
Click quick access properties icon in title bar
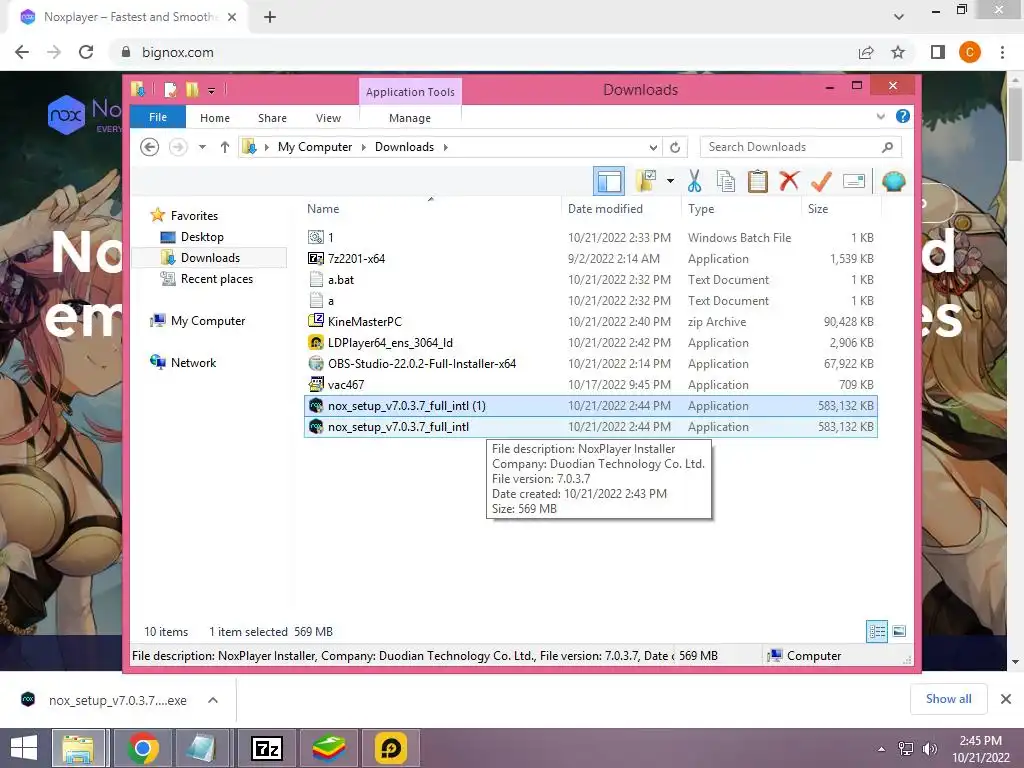(x=170, y=89)
